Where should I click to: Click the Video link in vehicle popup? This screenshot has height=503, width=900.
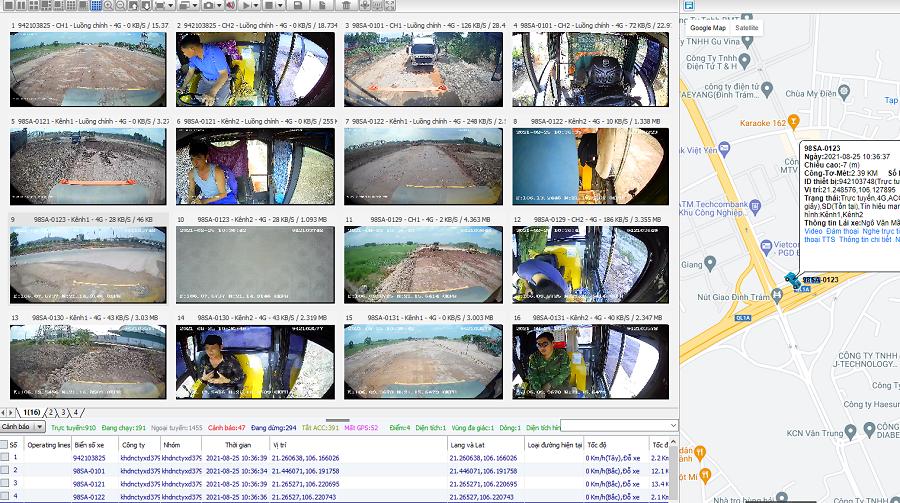813,230
